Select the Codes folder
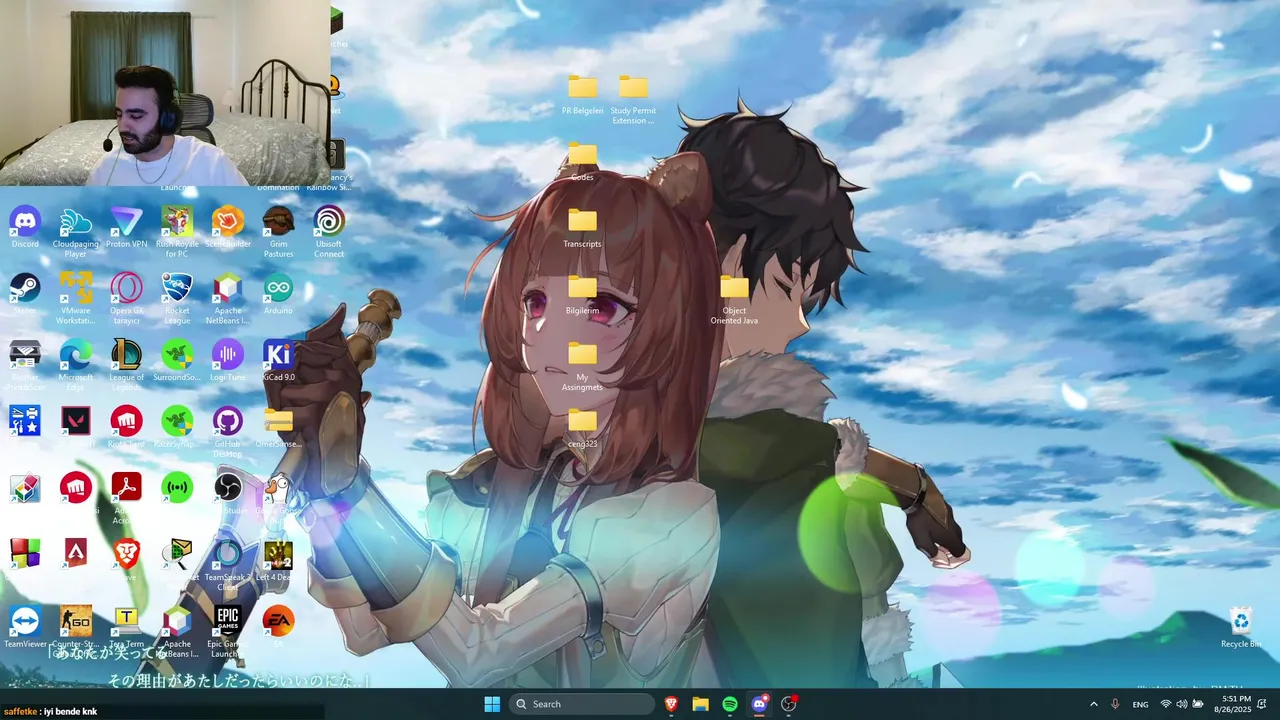This screenshot has width=1280, height=720. pos(582,160)
